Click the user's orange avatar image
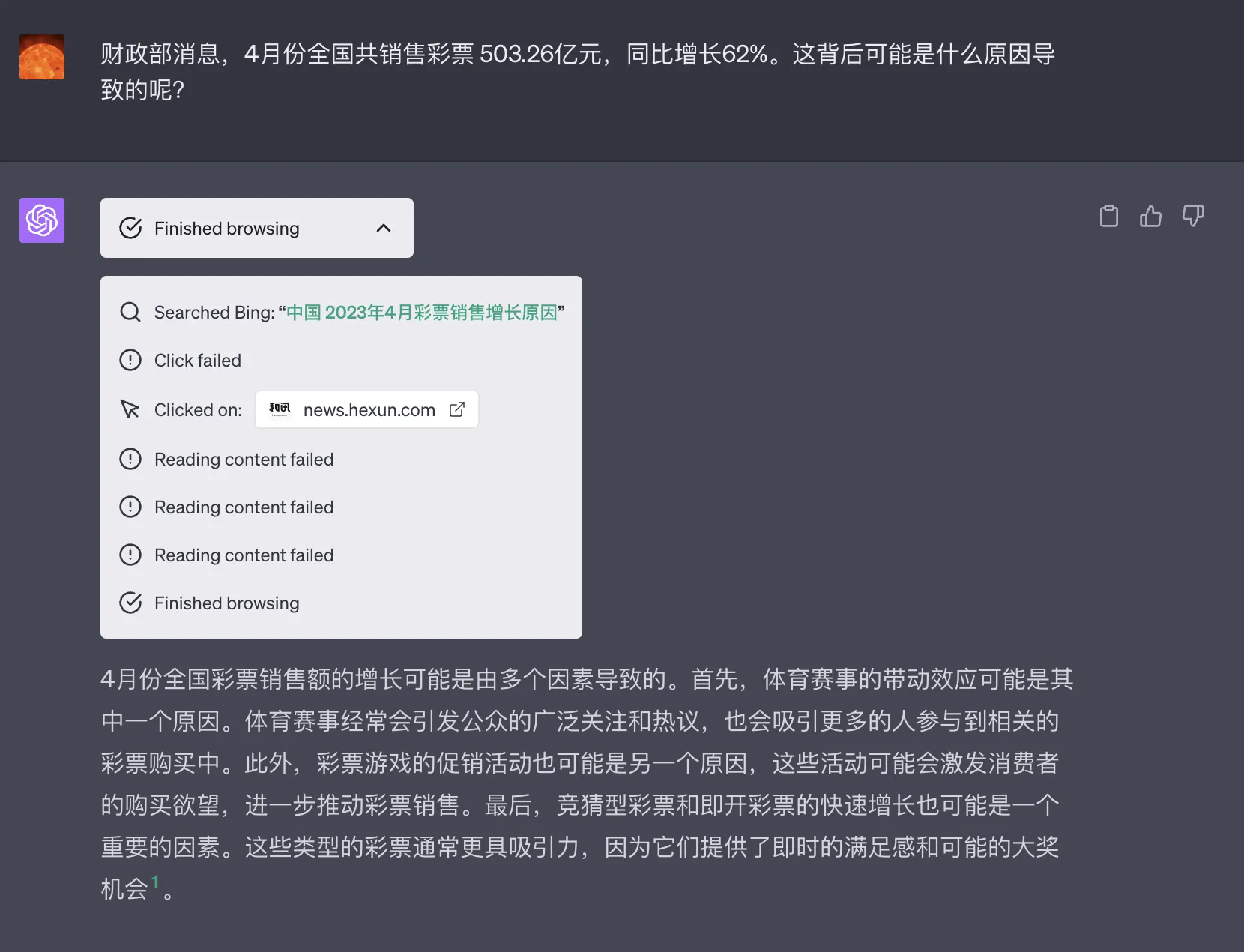1244x952 pixels. coord(42,57)
